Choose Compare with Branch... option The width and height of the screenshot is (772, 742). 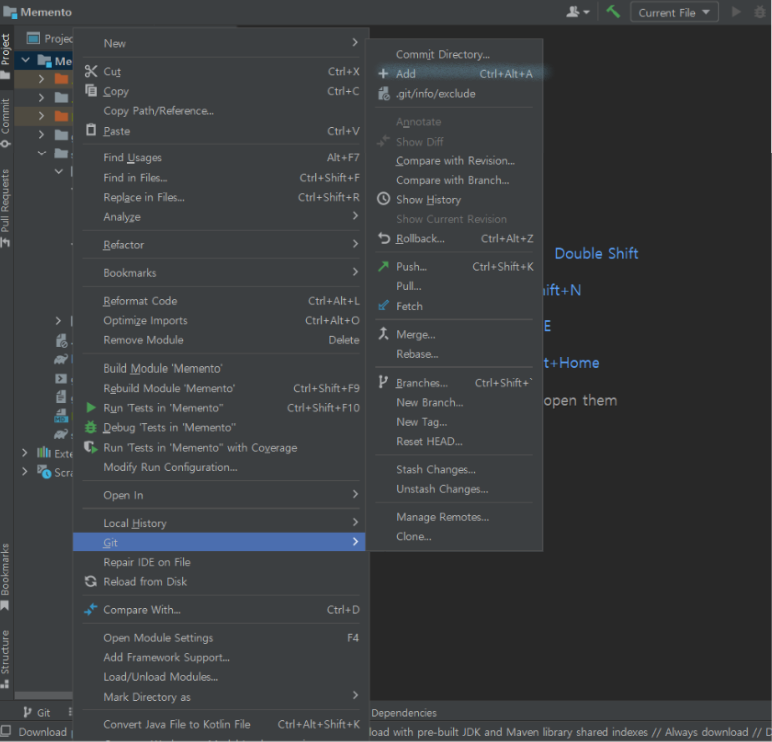coord(455,180)
